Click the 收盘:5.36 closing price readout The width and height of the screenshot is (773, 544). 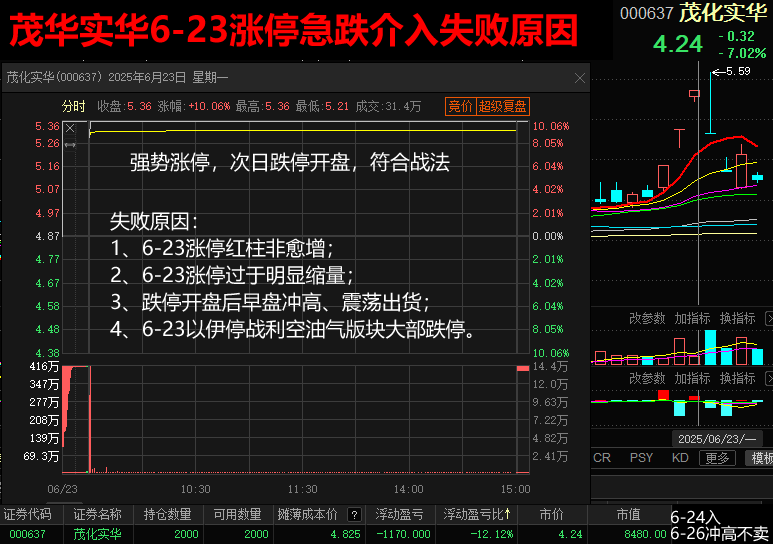tap(124, 106)
